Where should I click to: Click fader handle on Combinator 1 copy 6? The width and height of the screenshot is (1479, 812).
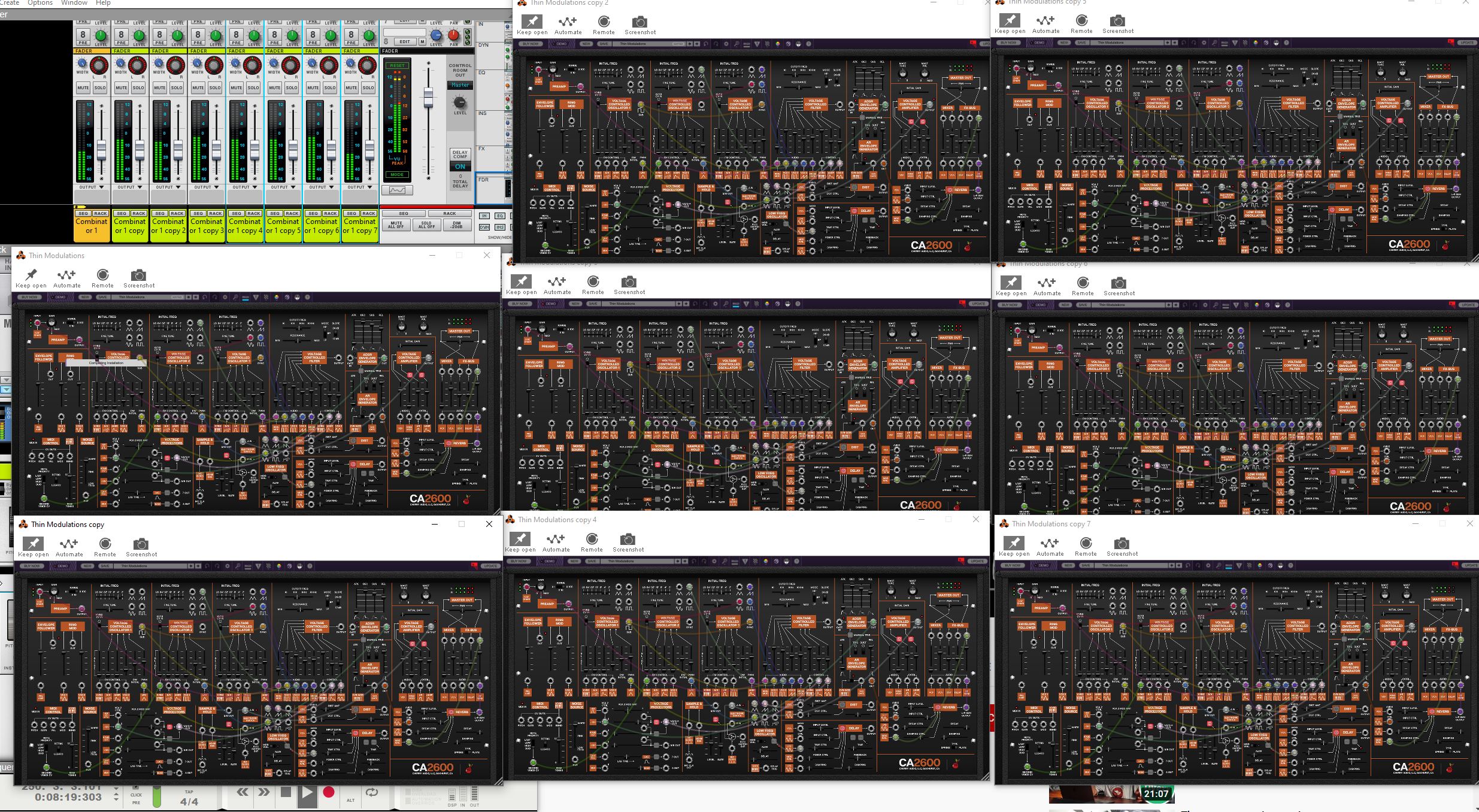pyautogui.click(x=331, y=149)
